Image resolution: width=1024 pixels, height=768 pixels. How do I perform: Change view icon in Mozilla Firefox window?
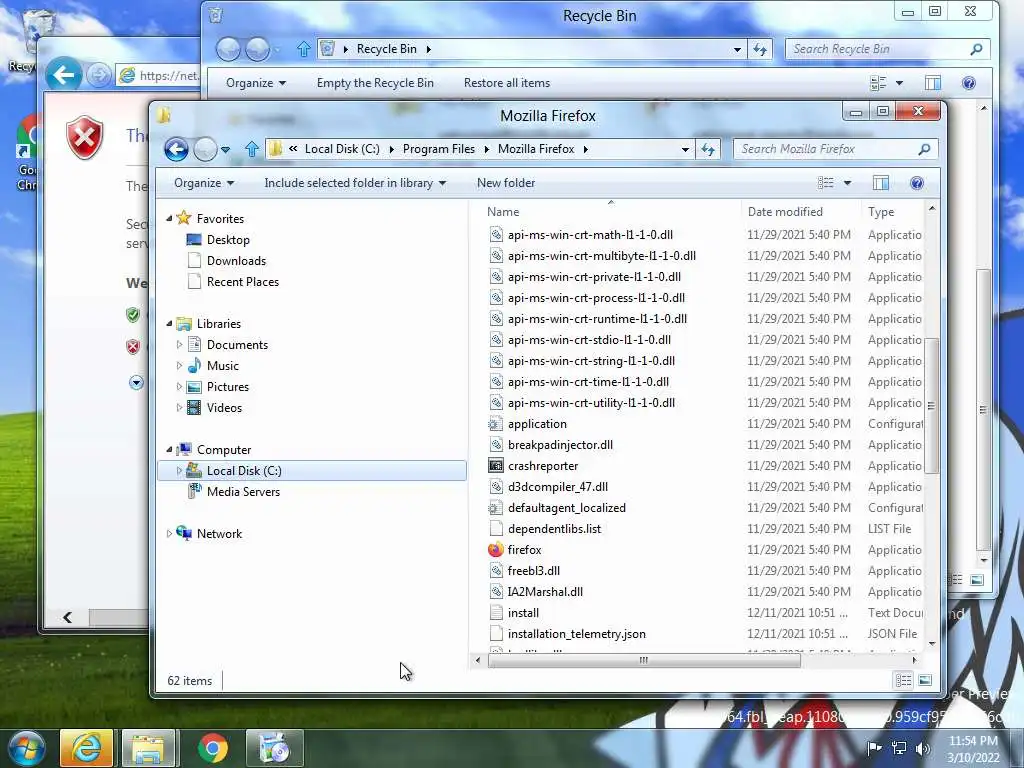(825, 183)
